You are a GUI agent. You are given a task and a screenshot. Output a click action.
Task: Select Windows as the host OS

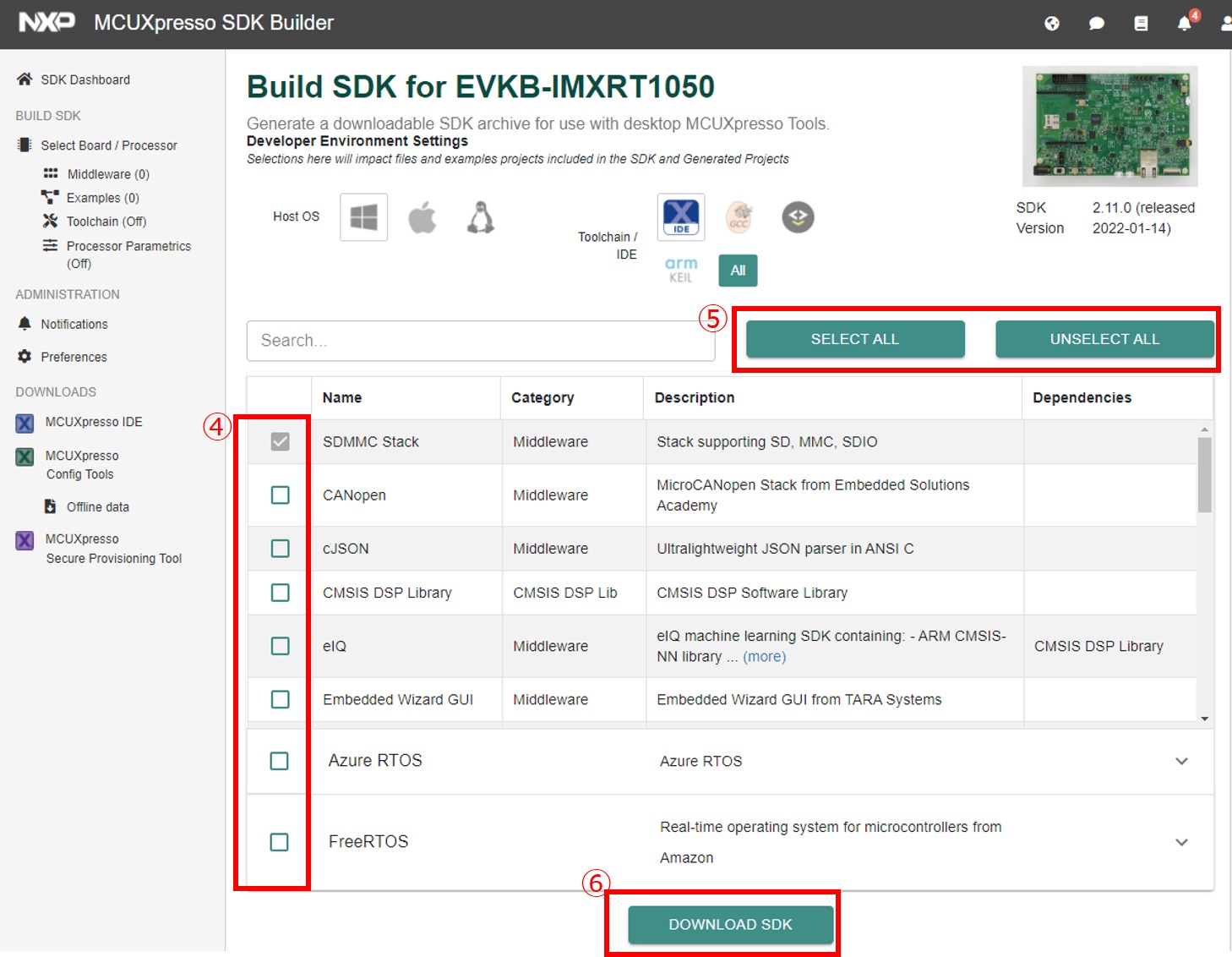coord(363,217)
